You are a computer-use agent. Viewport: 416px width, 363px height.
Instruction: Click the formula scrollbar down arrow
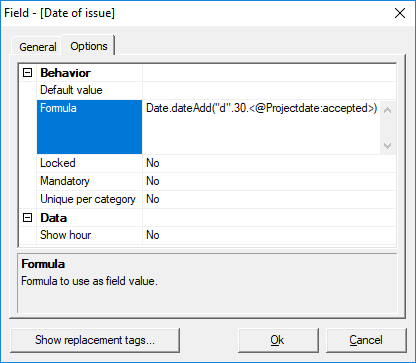point(388,145)
